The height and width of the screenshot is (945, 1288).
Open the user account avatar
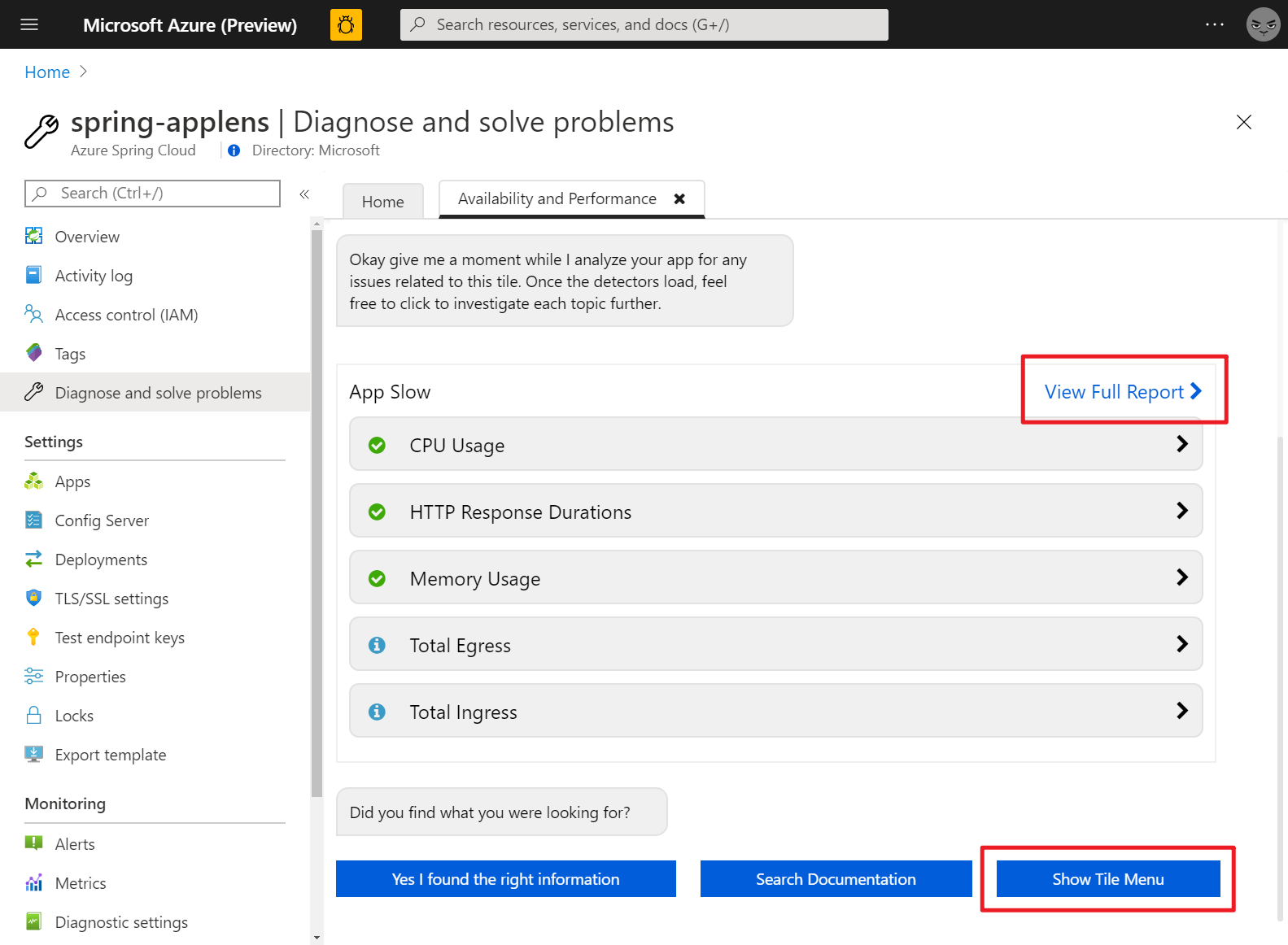pyautogui.click(x=1263, y=24)
